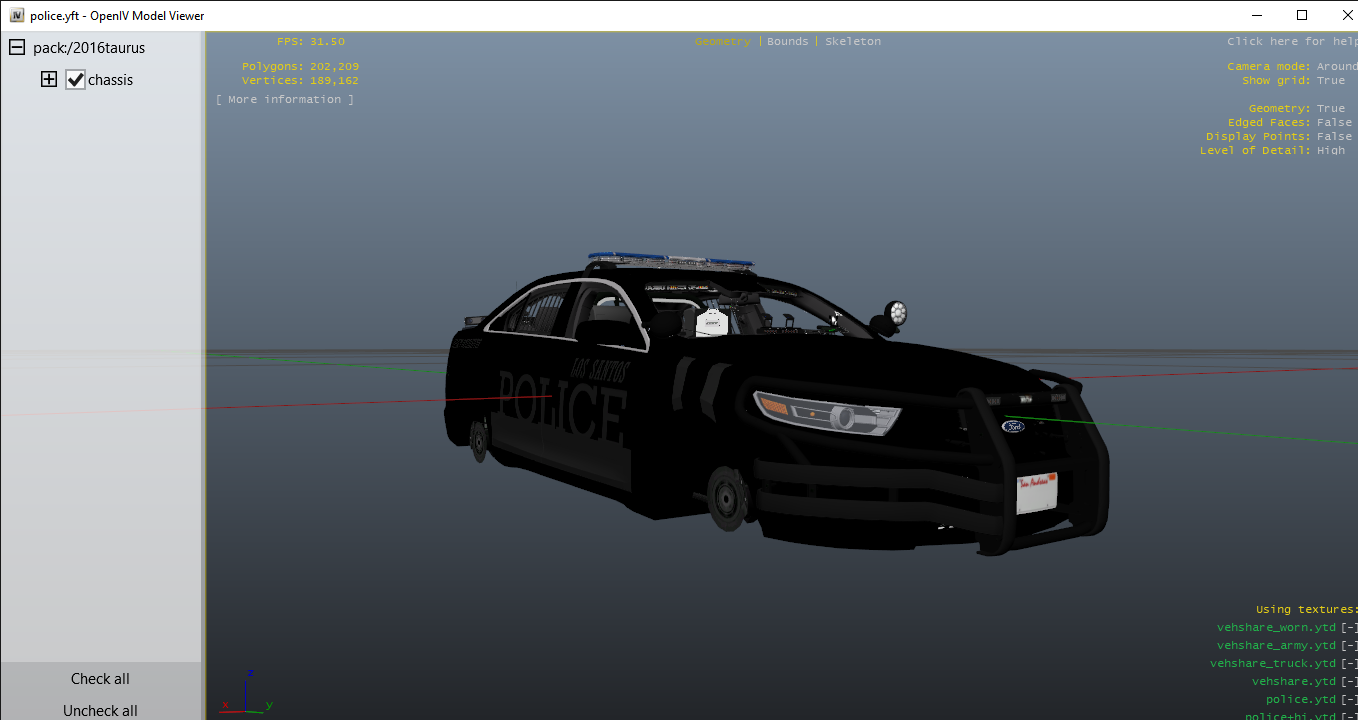Toggle Show grid True value

tap(1330, 81)
